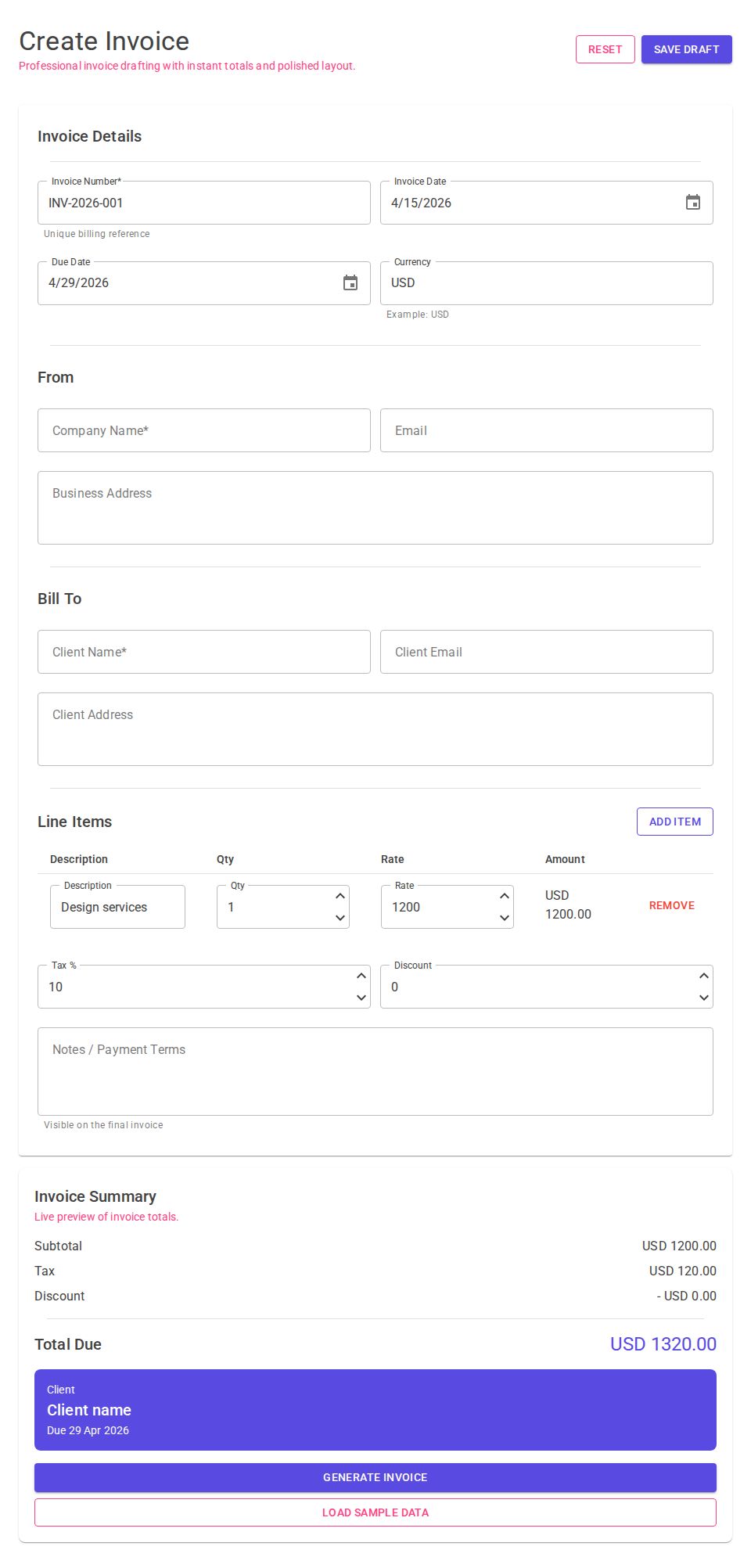Click the Client Email field
Viewport: 751px width, 1568px height.
click(547, 652)
